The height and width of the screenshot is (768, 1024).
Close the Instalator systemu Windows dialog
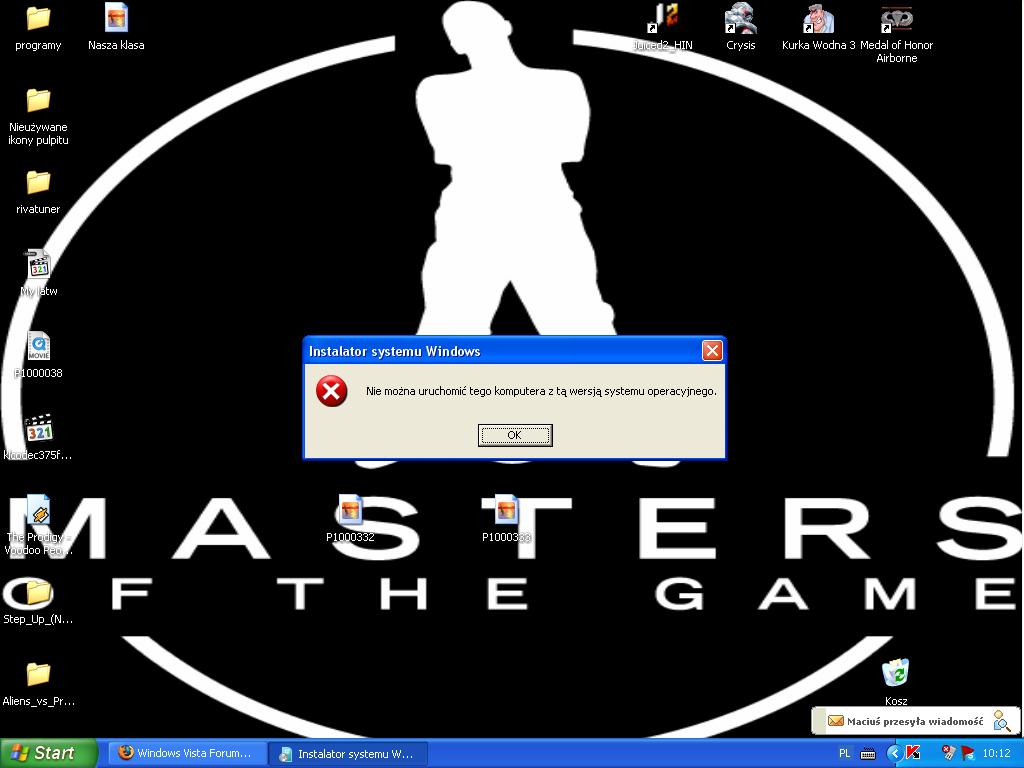click(712, 351)
